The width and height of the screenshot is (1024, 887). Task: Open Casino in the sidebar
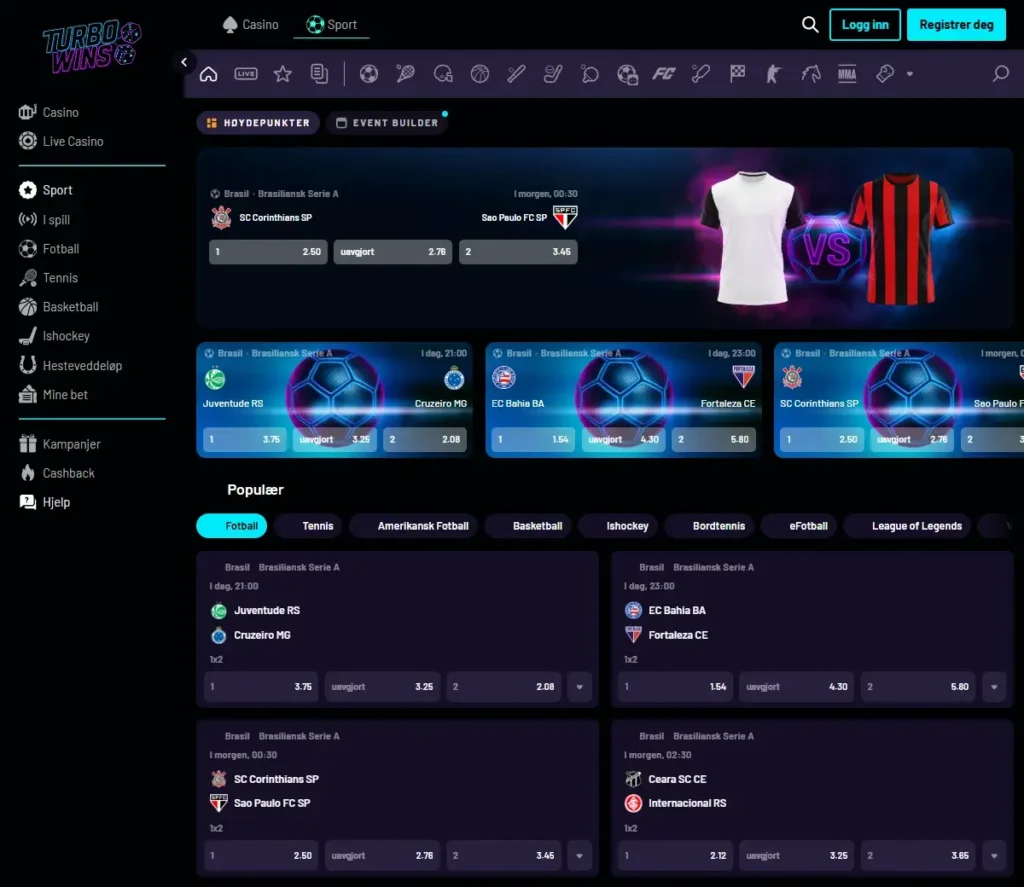click(49, 112)
